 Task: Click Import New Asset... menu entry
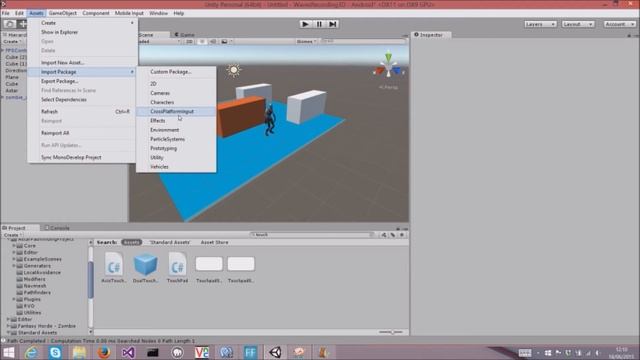82,63
